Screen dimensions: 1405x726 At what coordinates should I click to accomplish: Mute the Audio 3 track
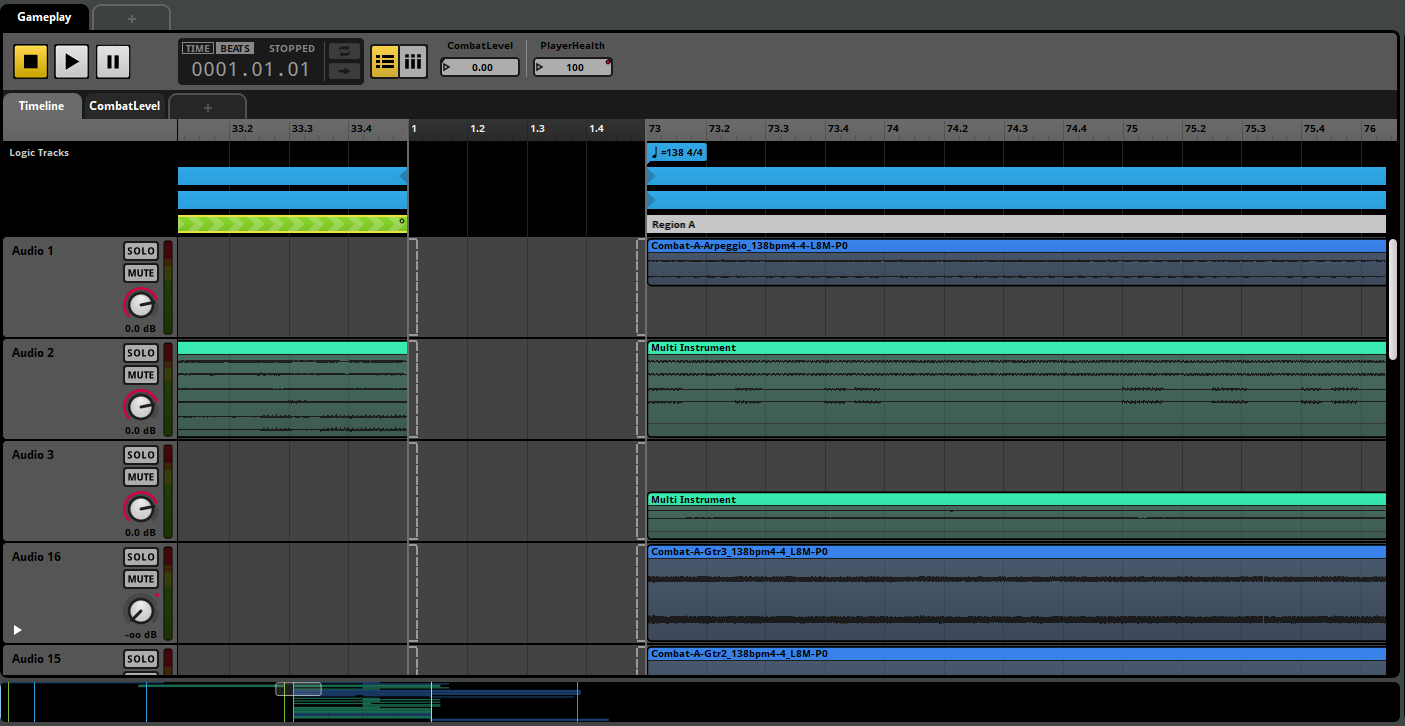pyautogui.click(x=141, y=477)
